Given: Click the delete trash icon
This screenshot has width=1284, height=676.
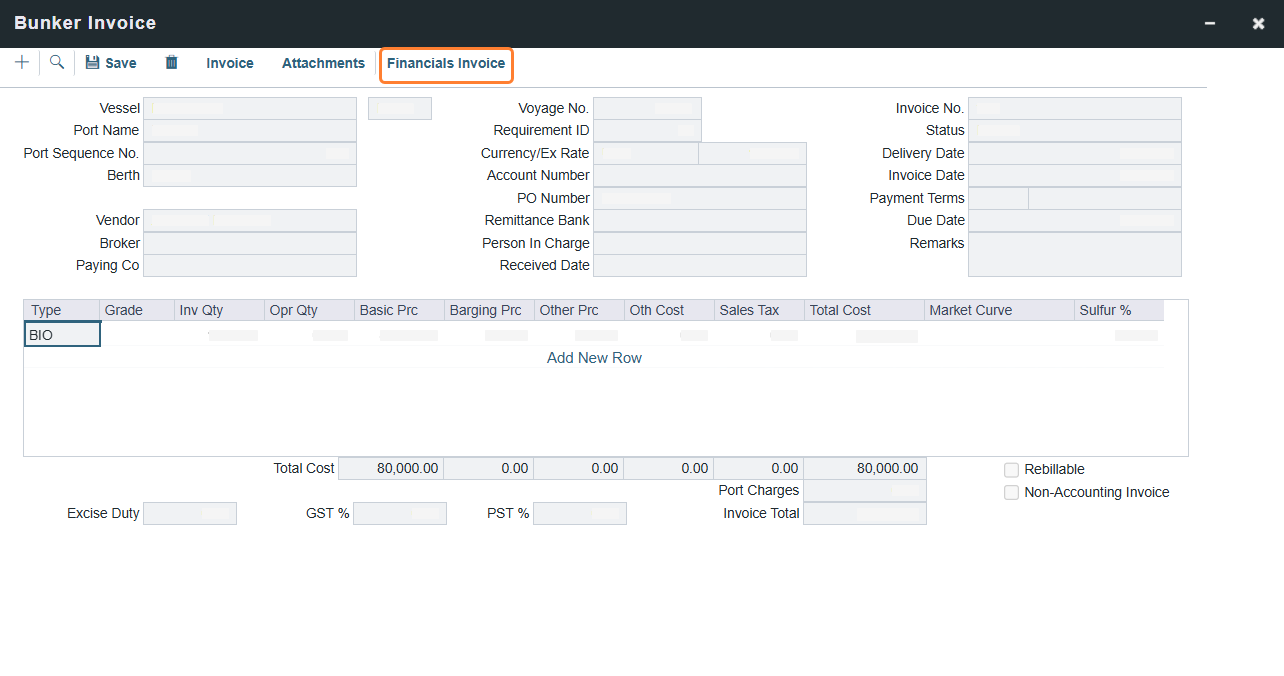Looking at the screenshot, I should click(x=171, y=62).
